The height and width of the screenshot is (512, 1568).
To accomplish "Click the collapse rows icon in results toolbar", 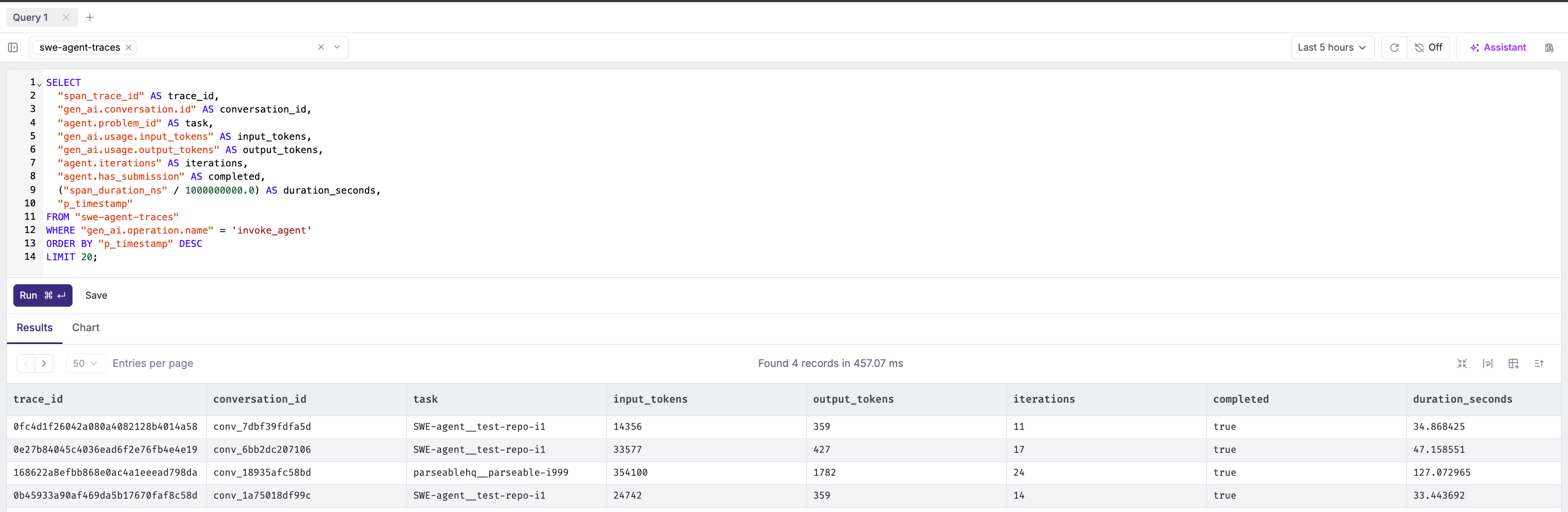I will pyautogui.click(x=1461, y=363).
